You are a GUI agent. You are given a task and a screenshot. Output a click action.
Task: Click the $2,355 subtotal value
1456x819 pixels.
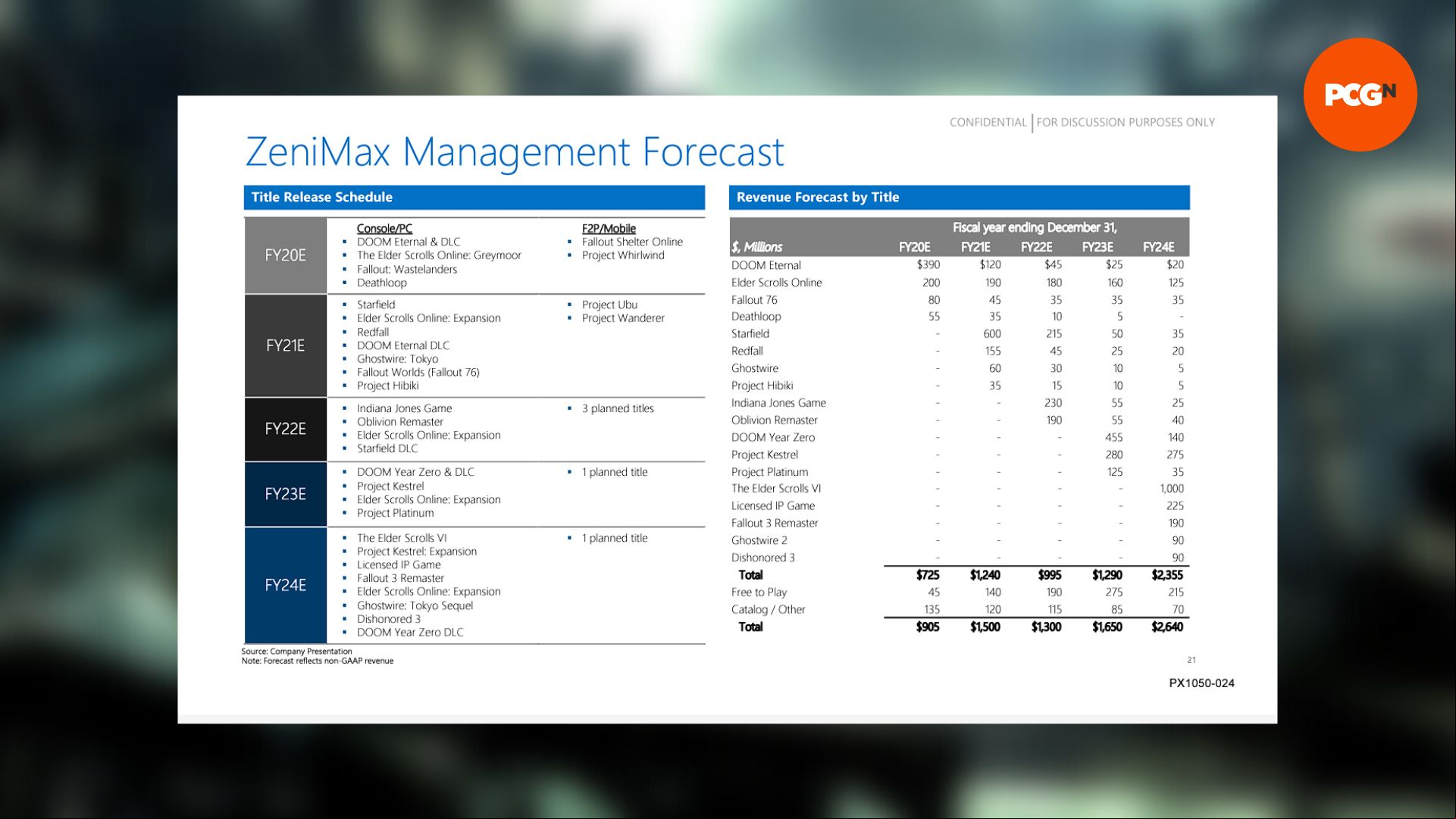1167,575
